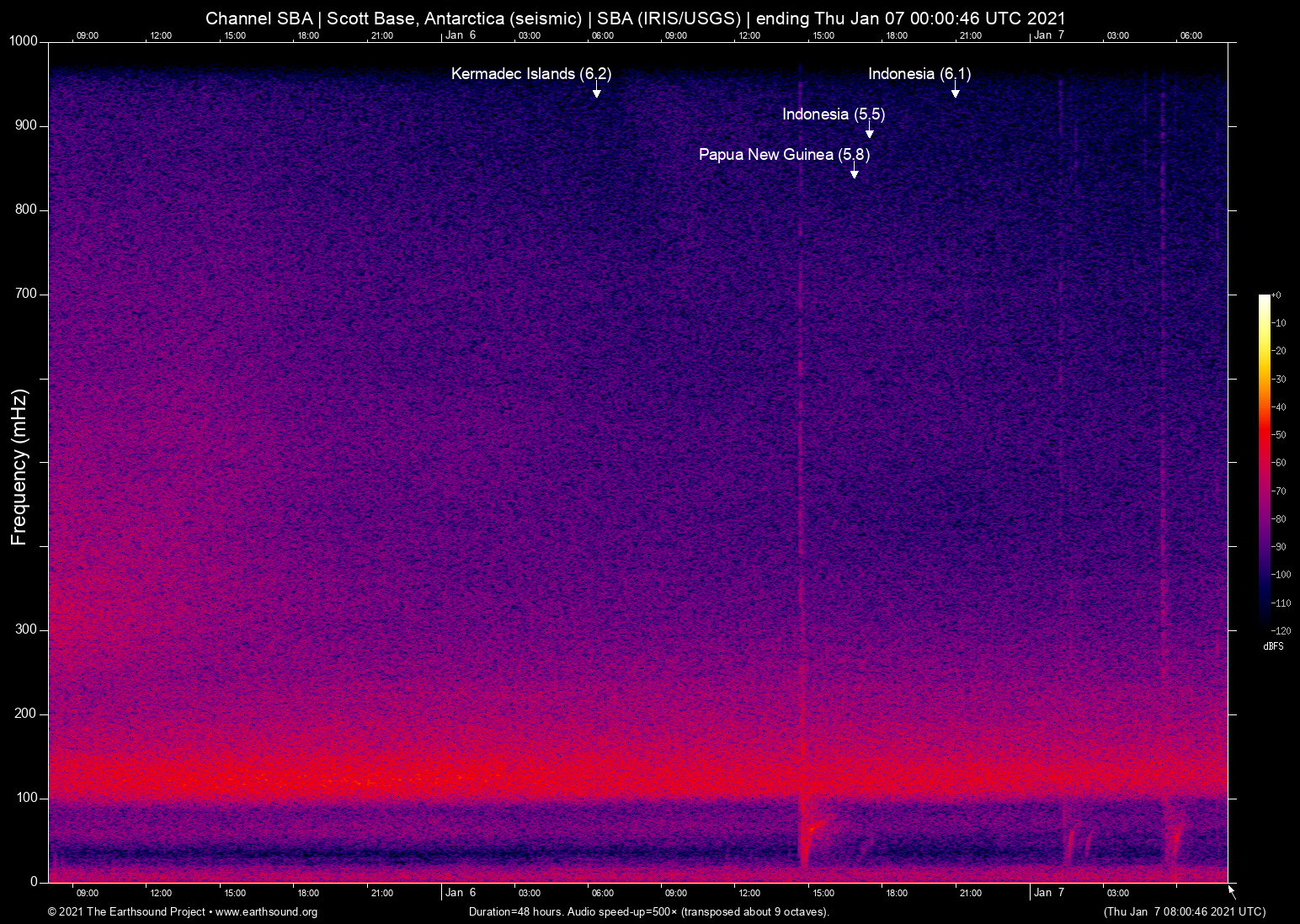1300x924 pixels.
Task: Click the arrow below Papua New Guinea (5.8)
Action: coord(854,171)
